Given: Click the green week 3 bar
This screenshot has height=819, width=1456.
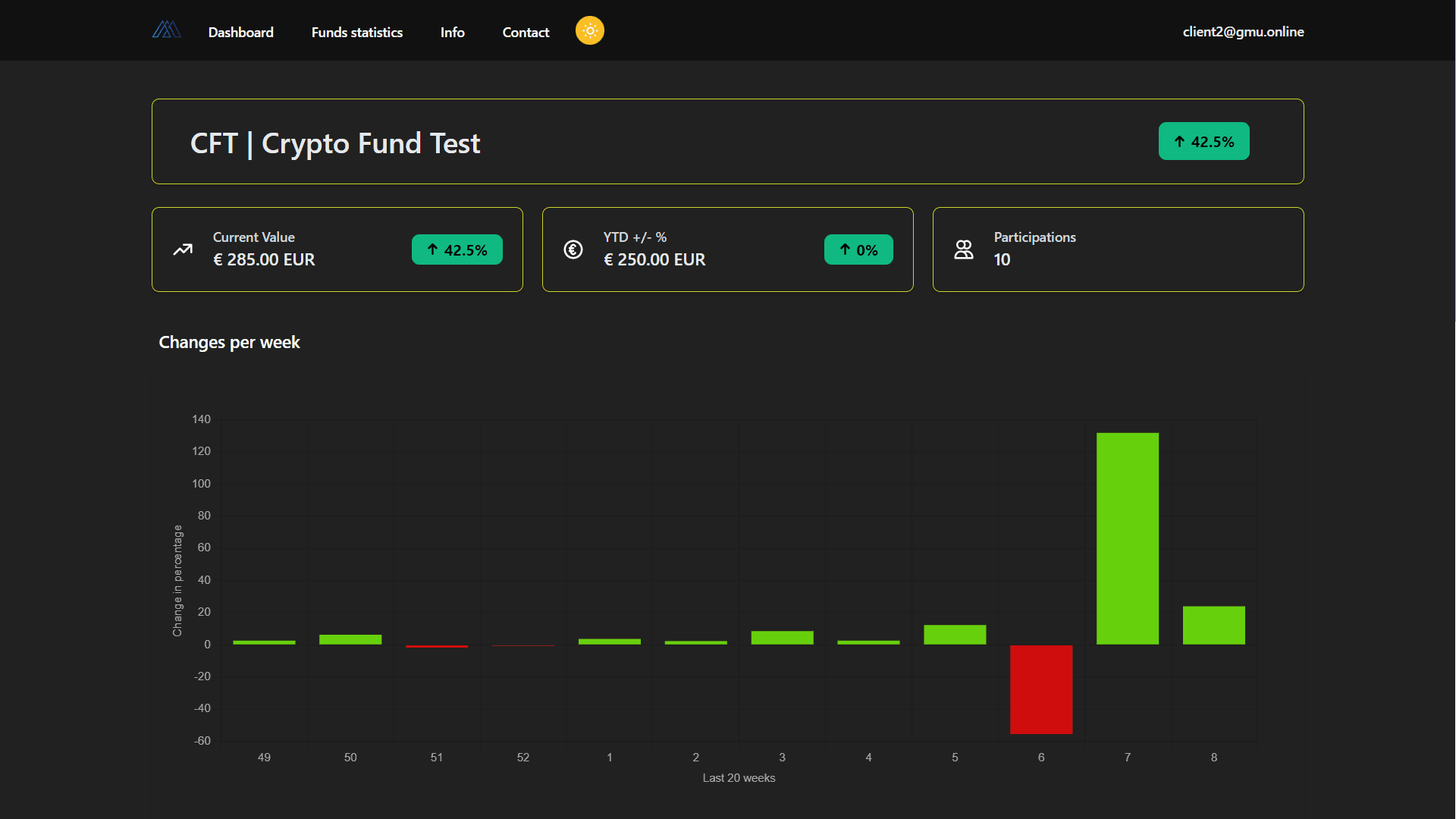Looking at the screenshot, I should (x=782, y=638).
